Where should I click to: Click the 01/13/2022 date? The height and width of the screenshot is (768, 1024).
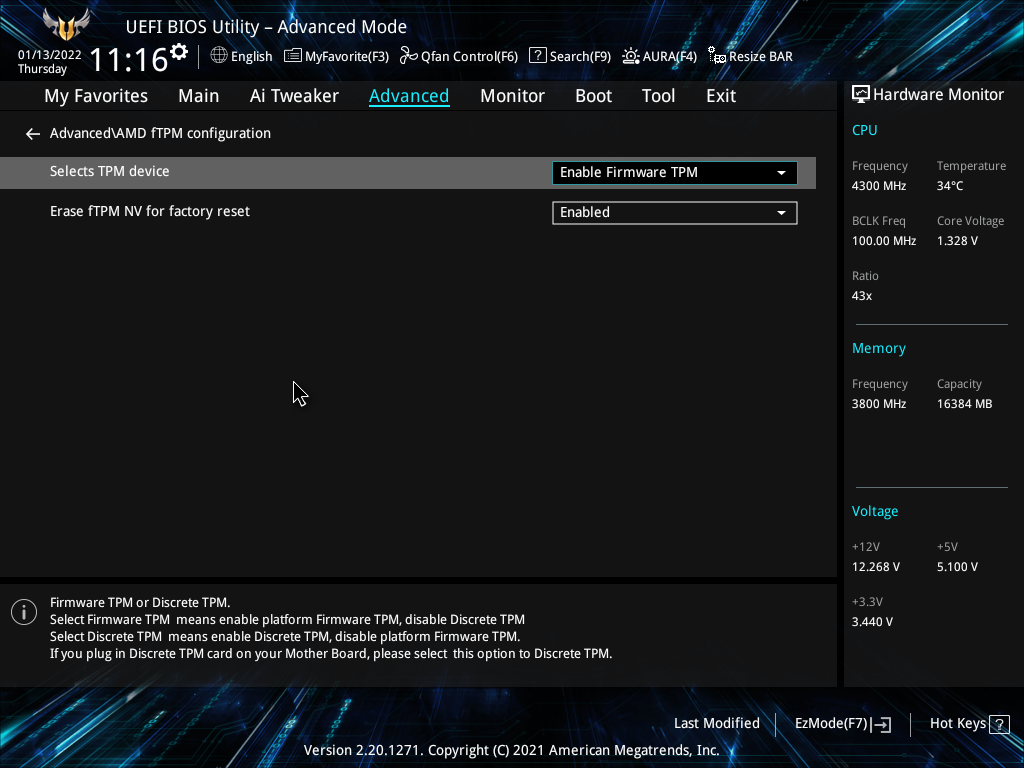[50, 55]
